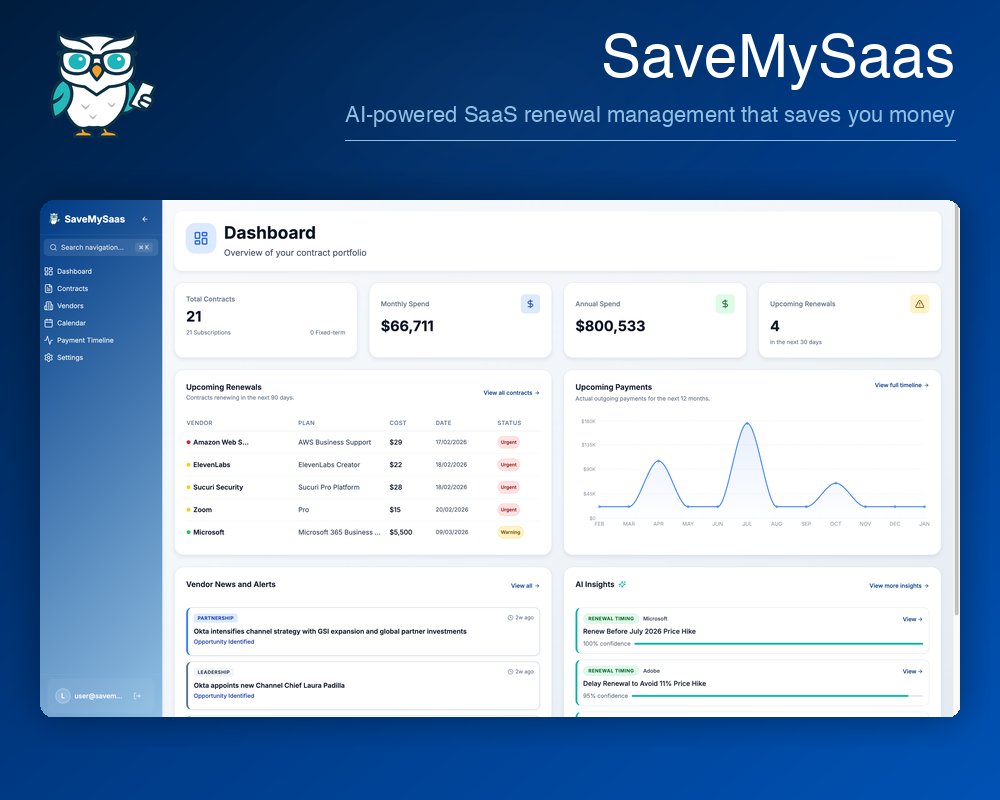Viewport: 1000px width, 800px height.
Task: Click the Annual Spend green dollar icon
Action: coord(724,304)
